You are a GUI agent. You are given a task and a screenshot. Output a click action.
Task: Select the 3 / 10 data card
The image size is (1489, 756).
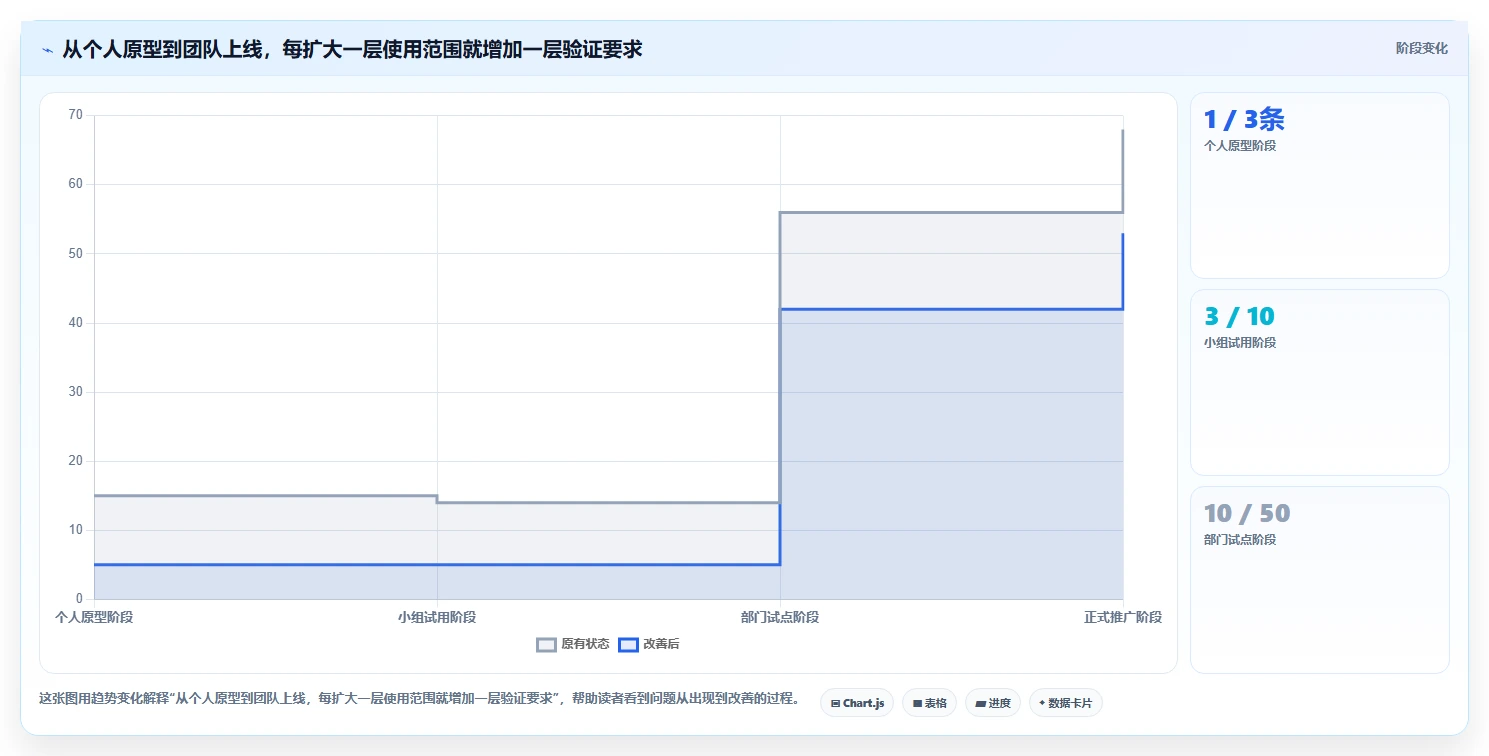pyautogui.click(x=1319, y=382)
